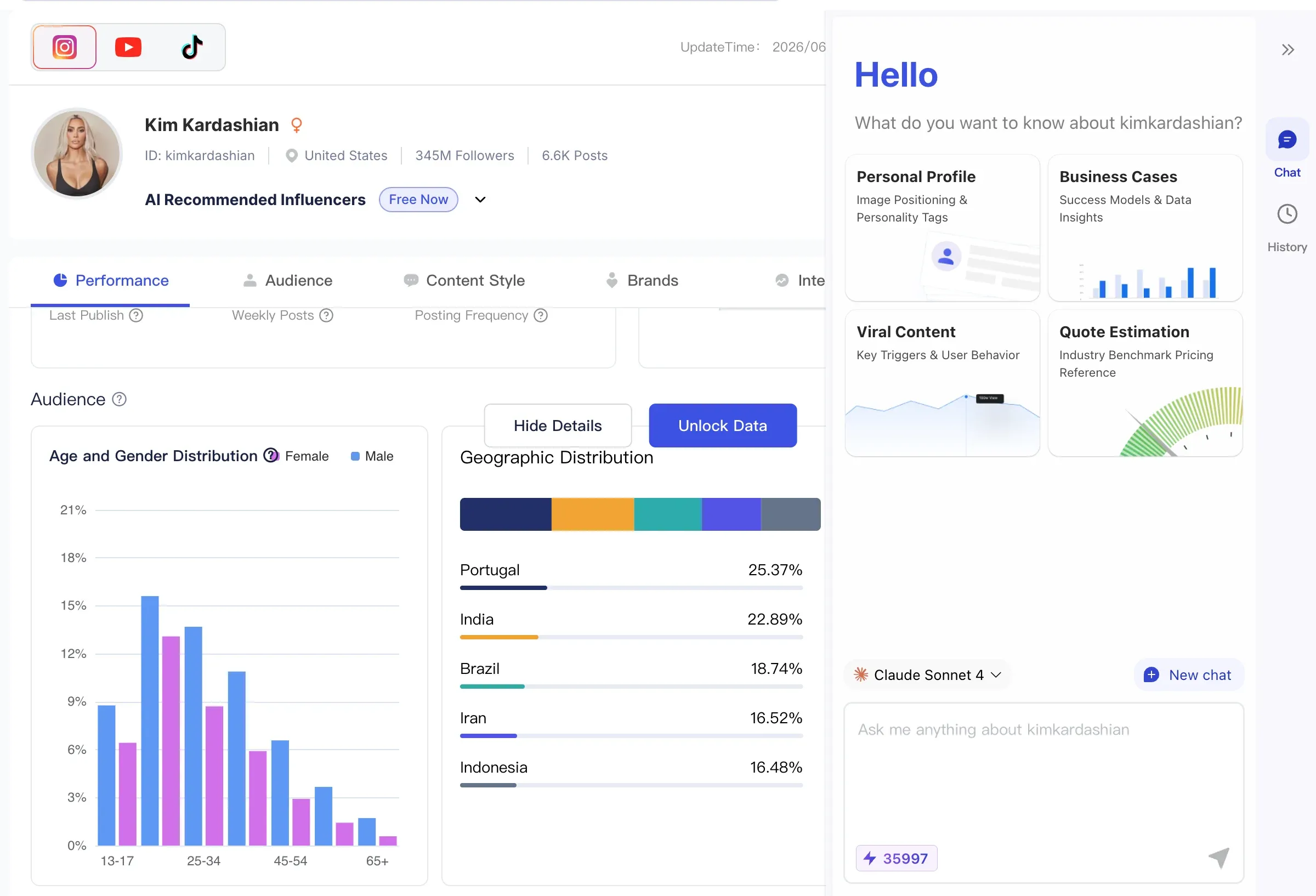The width and height of the screenshot is (1316, 896).
Task: Open the partially visible Inte tab
Action: [799, 281]
